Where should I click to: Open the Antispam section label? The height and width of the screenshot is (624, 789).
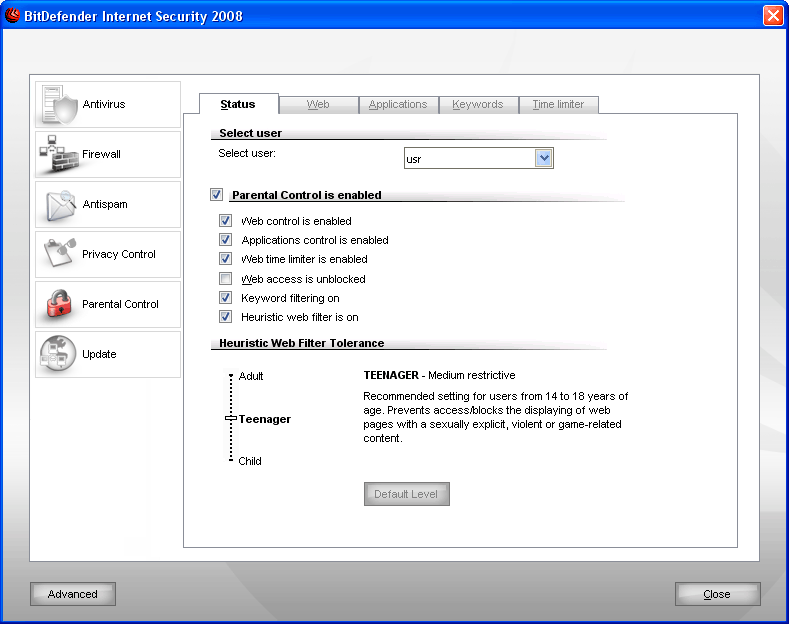105,204
